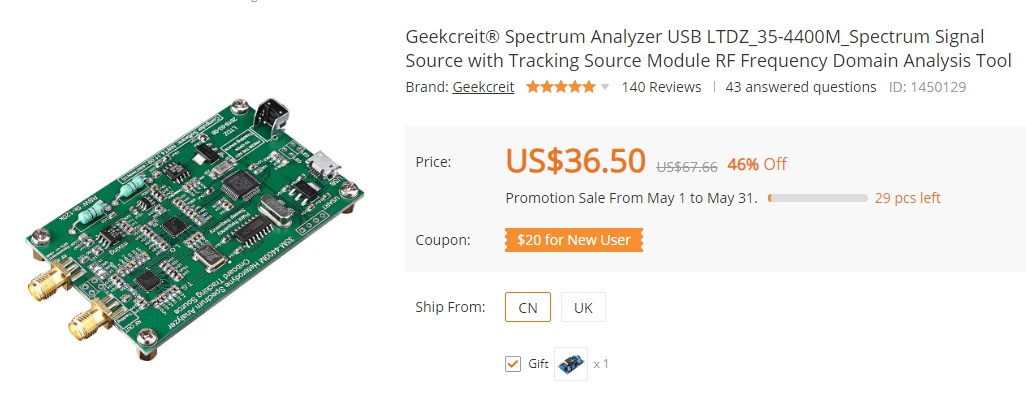Select CN ship-from option
1026x397 pixels.
tap(528, 307)
